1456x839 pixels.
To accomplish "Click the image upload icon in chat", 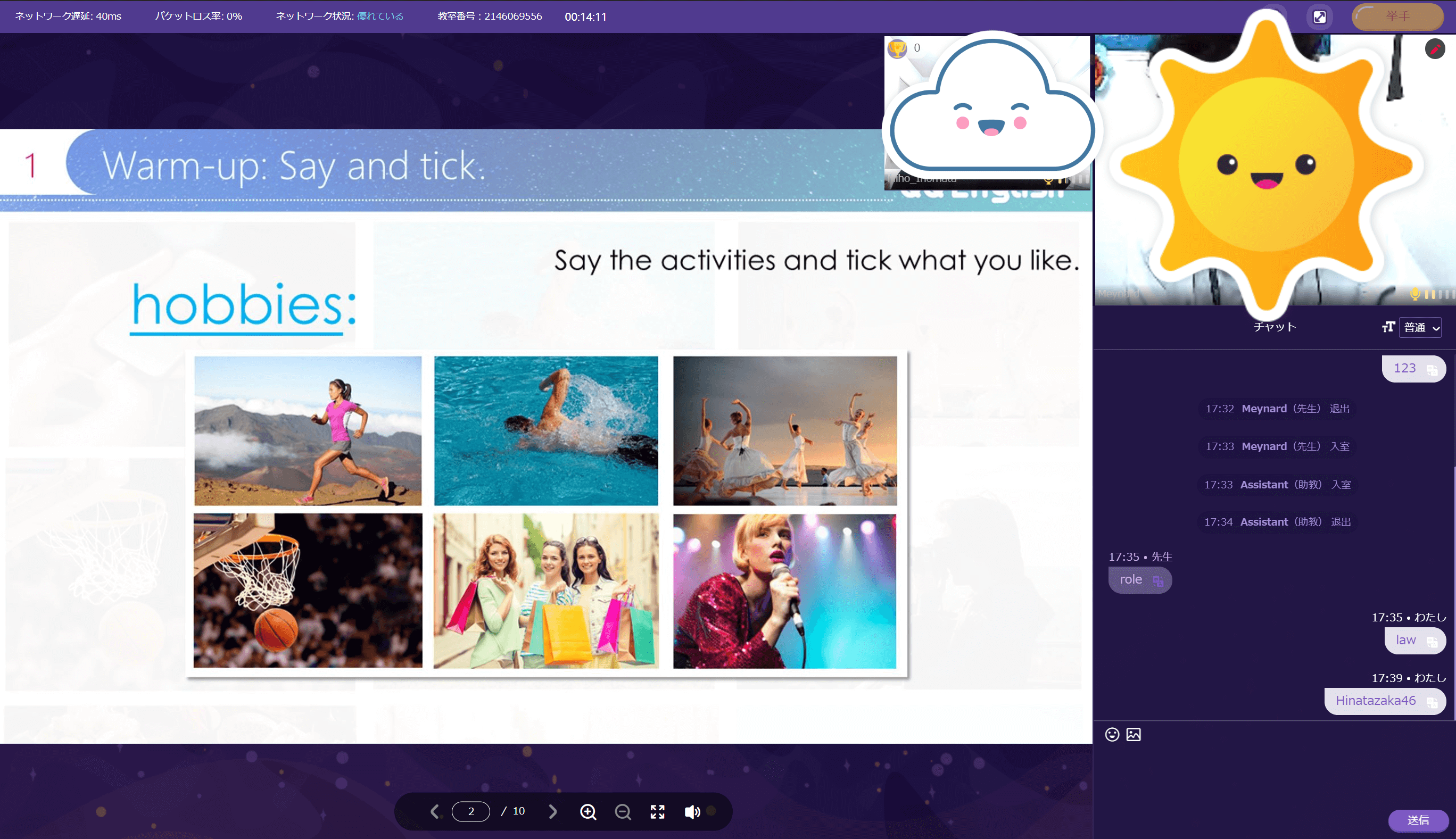I will tap(1133, 734).
